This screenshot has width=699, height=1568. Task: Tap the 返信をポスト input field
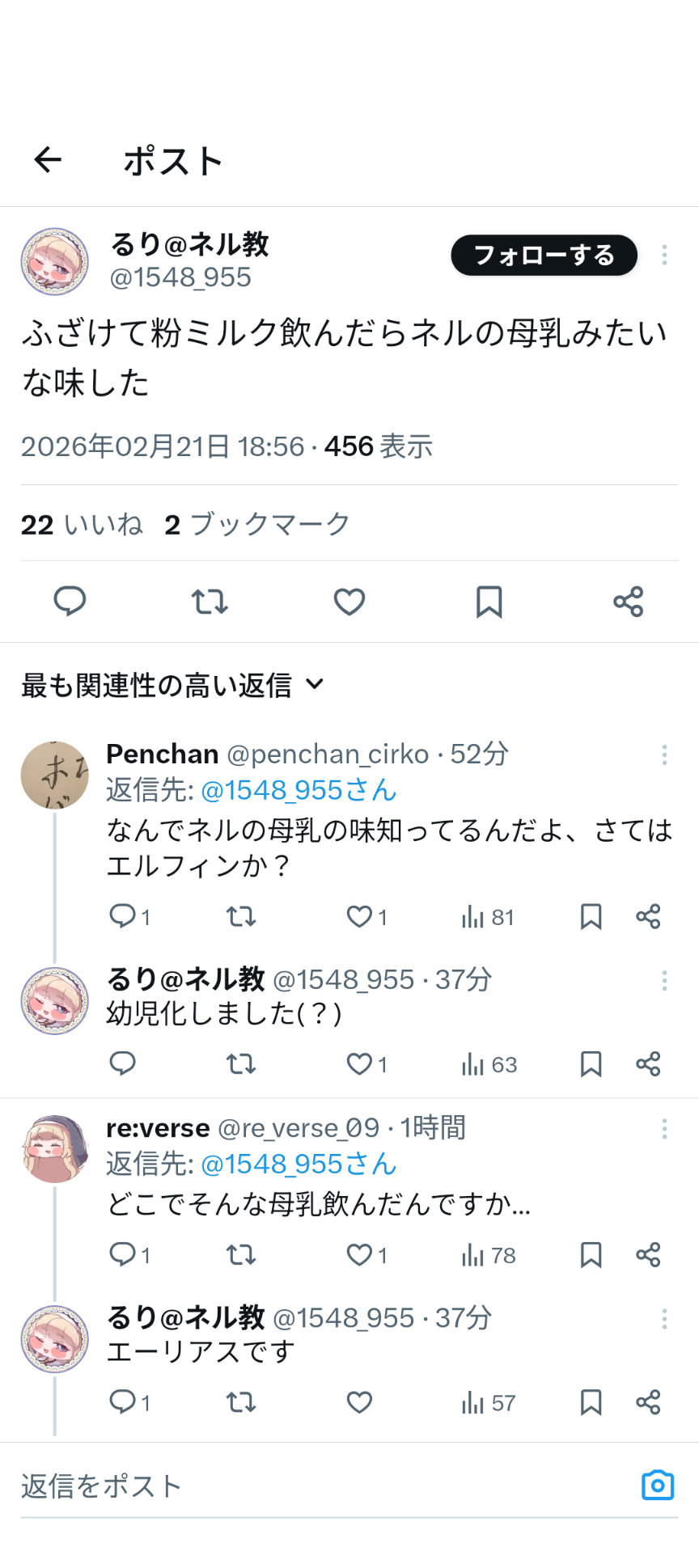(x=324, y=1486)
